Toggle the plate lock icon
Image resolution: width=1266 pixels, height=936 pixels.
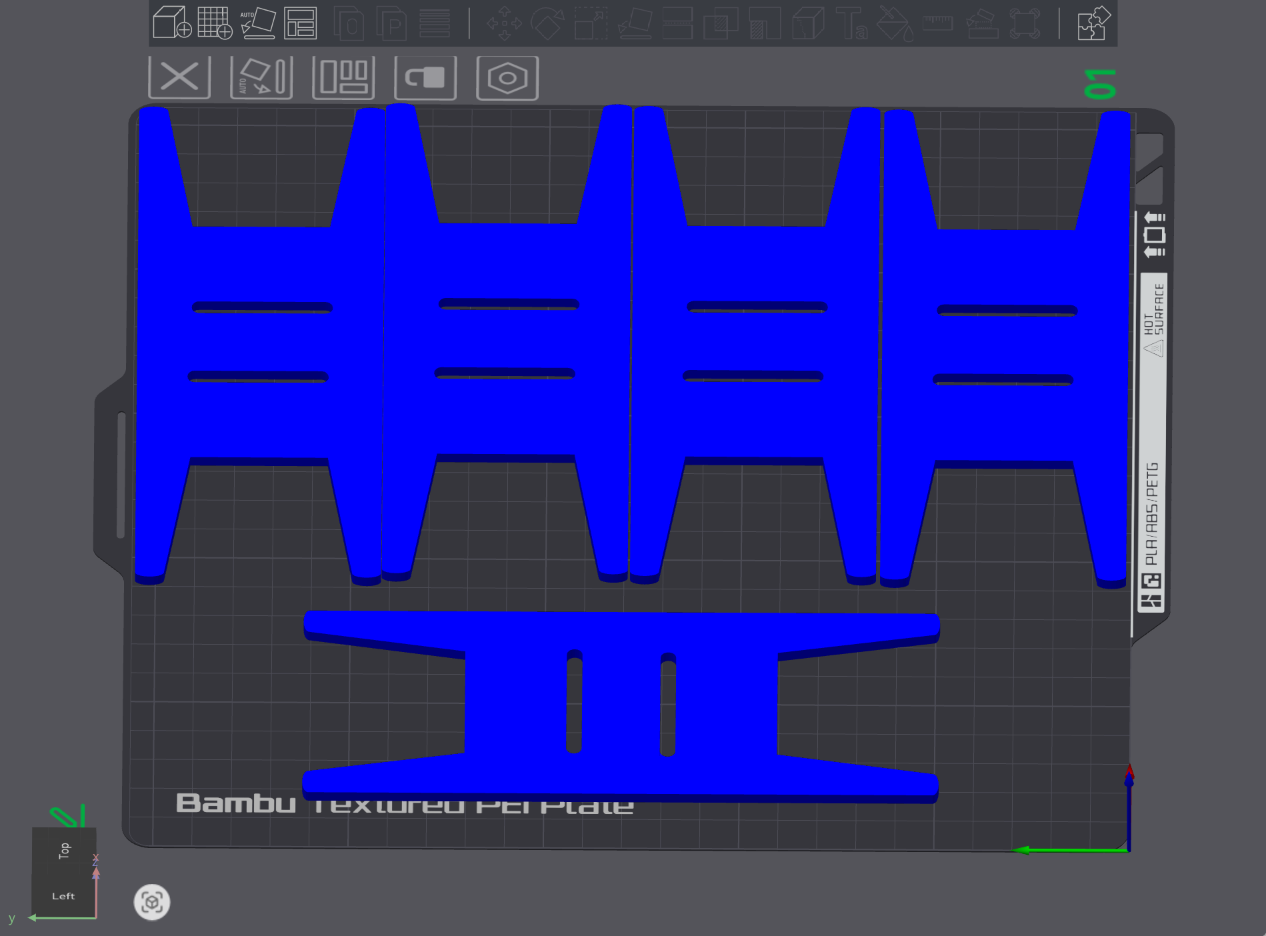[426, 77]
